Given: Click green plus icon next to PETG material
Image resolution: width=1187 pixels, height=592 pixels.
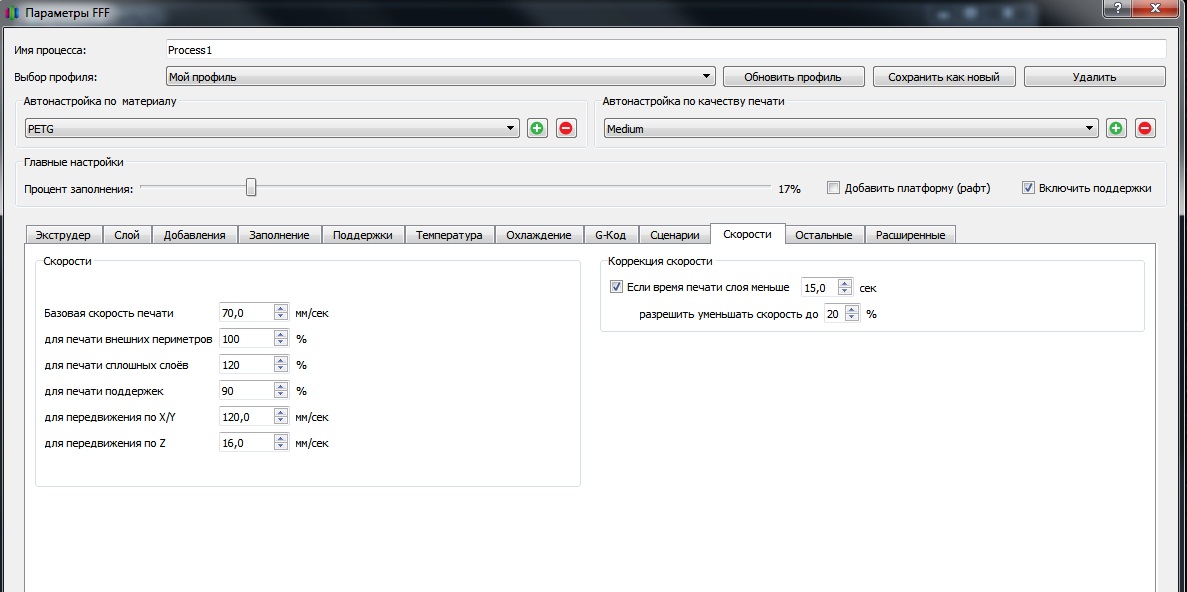Looking at the screenshot, I should coord(537,128).
